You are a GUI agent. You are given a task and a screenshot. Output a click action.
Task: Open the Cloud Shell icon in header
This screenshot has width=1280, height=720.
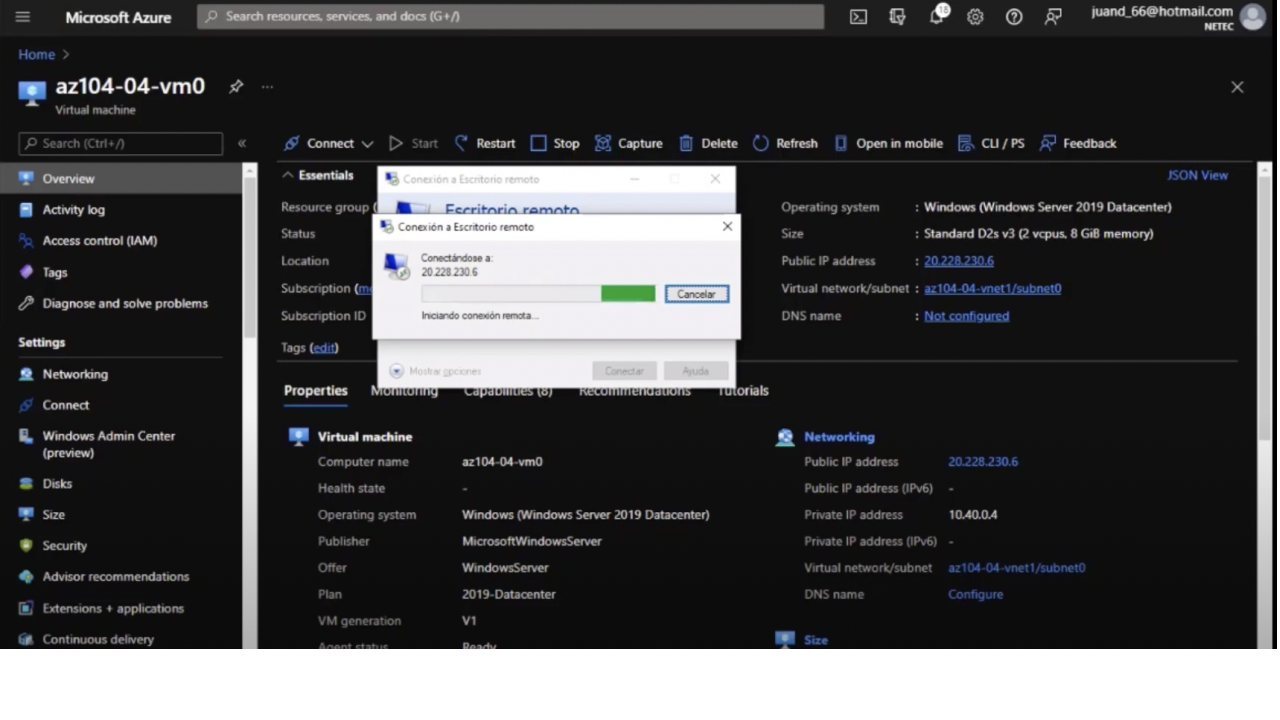pos(858,17)
